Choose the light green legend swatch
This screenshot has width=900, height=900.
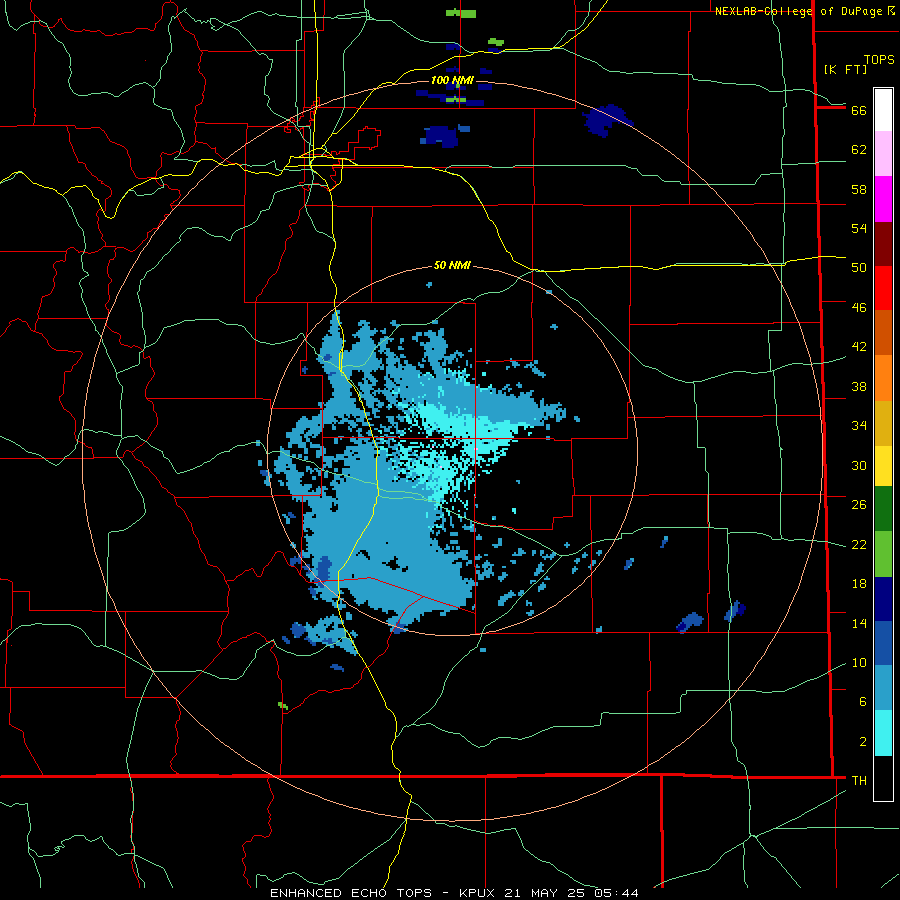[x=883, y=554]
